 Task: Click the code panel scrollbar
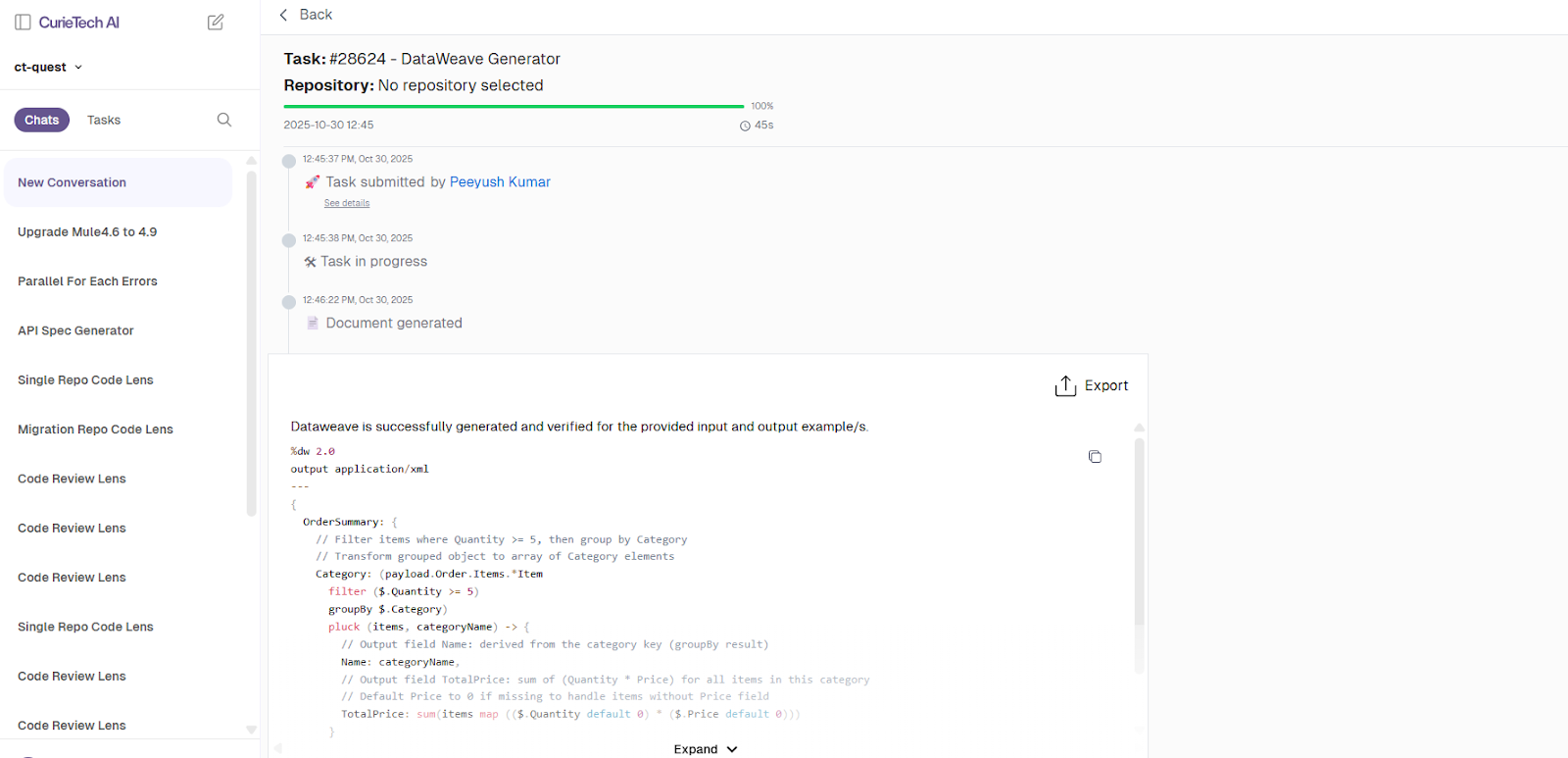coord(1138,549)
